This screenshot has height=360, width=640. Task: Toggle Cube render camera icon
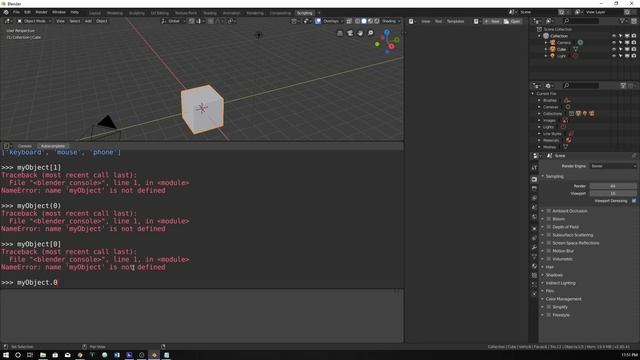tap(633, 49)
